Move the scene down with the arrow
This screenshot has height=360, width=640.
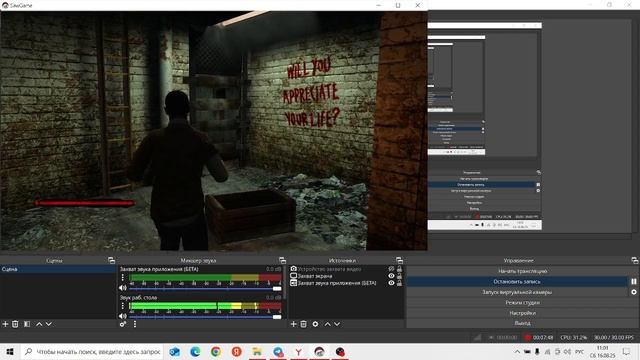(49, 324)
